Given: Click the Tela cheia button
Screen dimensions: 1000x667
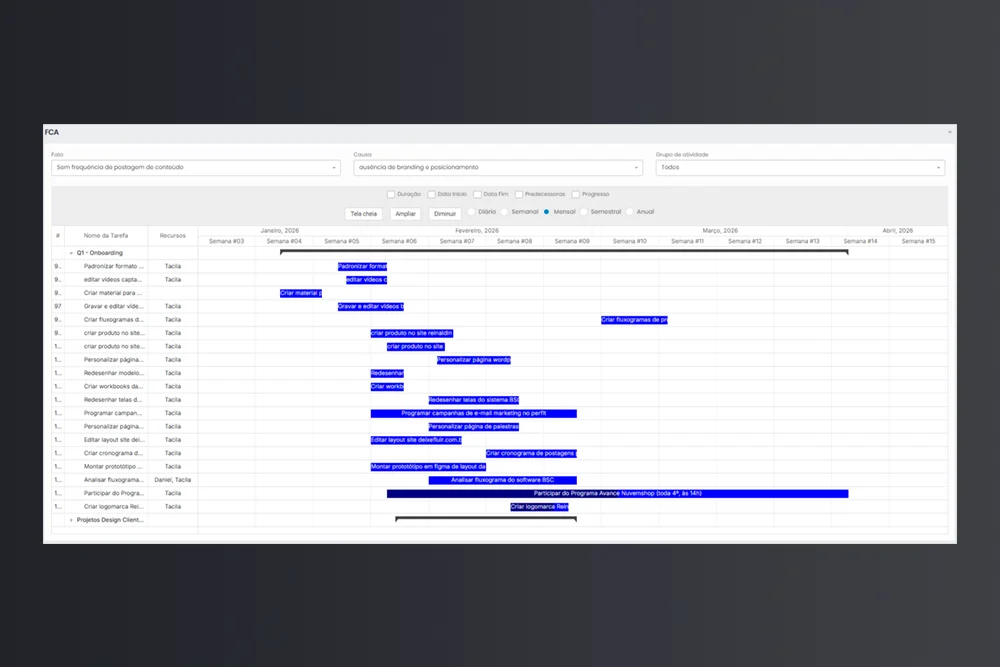Looking at the screenshot, I should pos(363,213).
